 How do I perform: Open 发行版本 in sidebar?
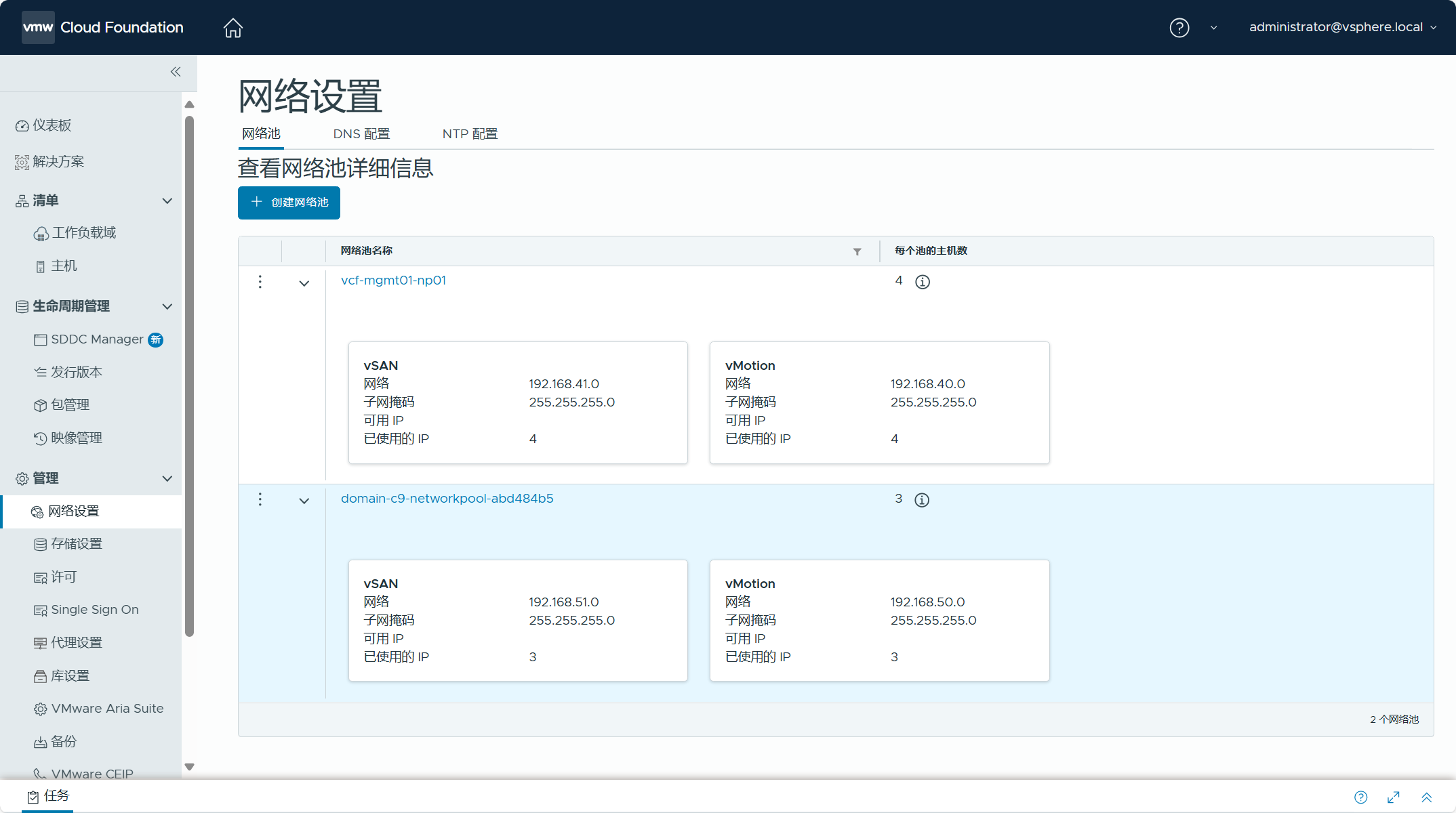(x=68, y=372)
